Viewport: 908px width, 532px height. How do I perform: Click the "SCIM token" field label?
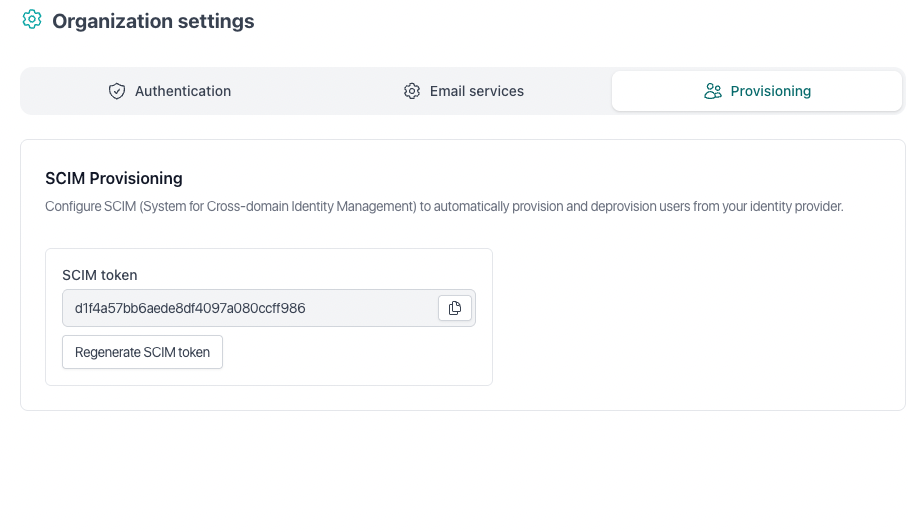(x=100, y=275)
